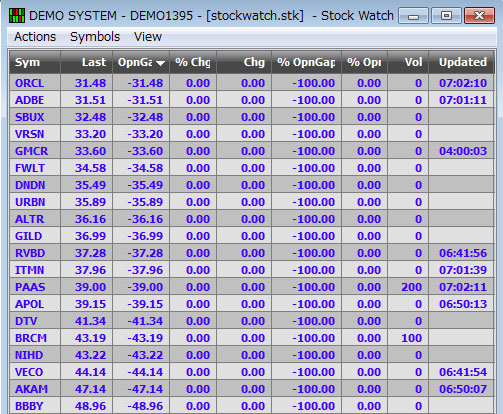503x414 pixels.
Task: Select the PAAS symbol cell
Action: coord(35,287)
